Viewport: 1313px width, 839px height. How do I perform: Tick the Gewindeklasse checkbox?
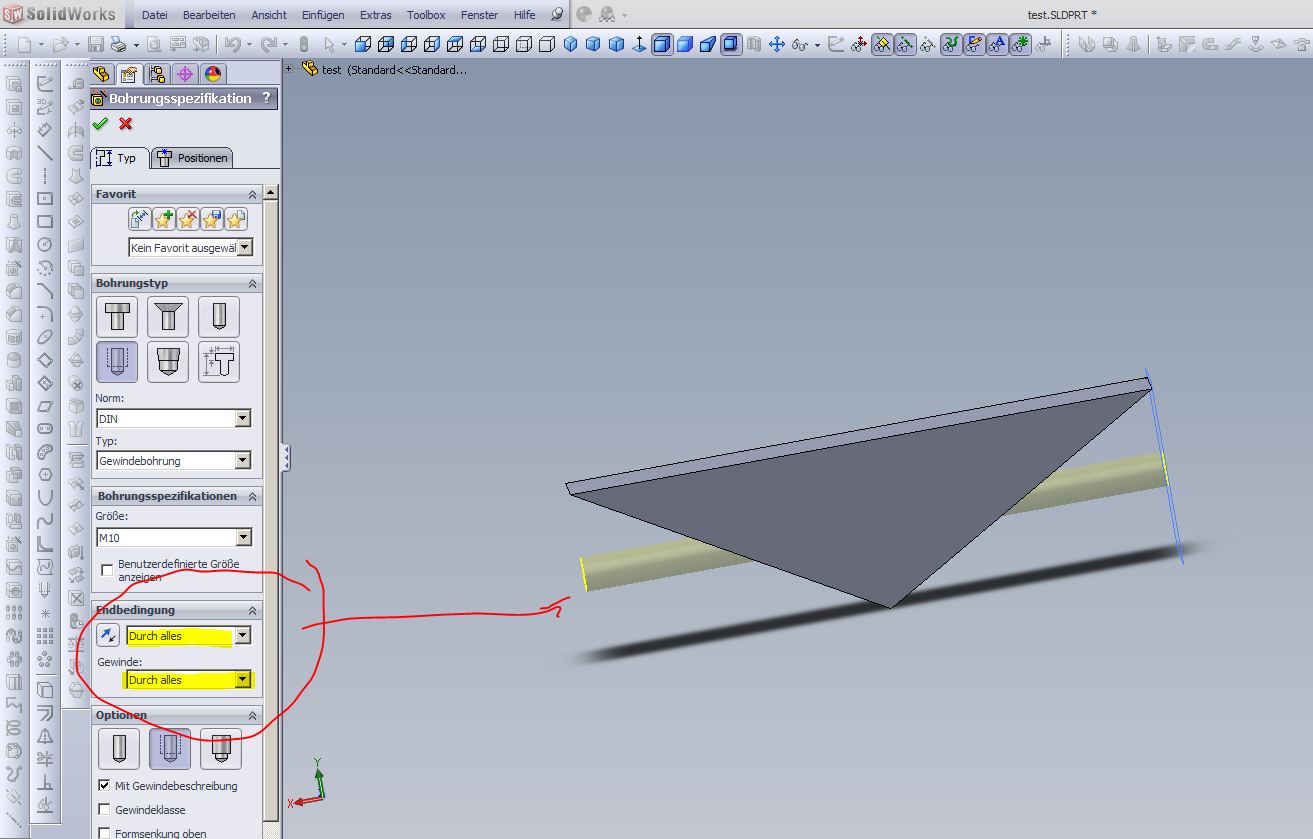coord(105,810)
